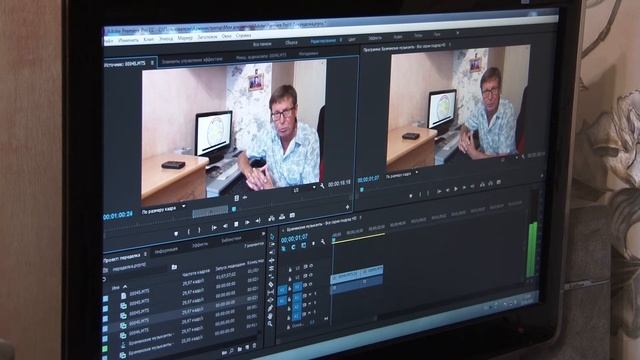Open Библиотеки tab
Image resolution: width=640 pixels, height=360 pixels.
point(231,240)
